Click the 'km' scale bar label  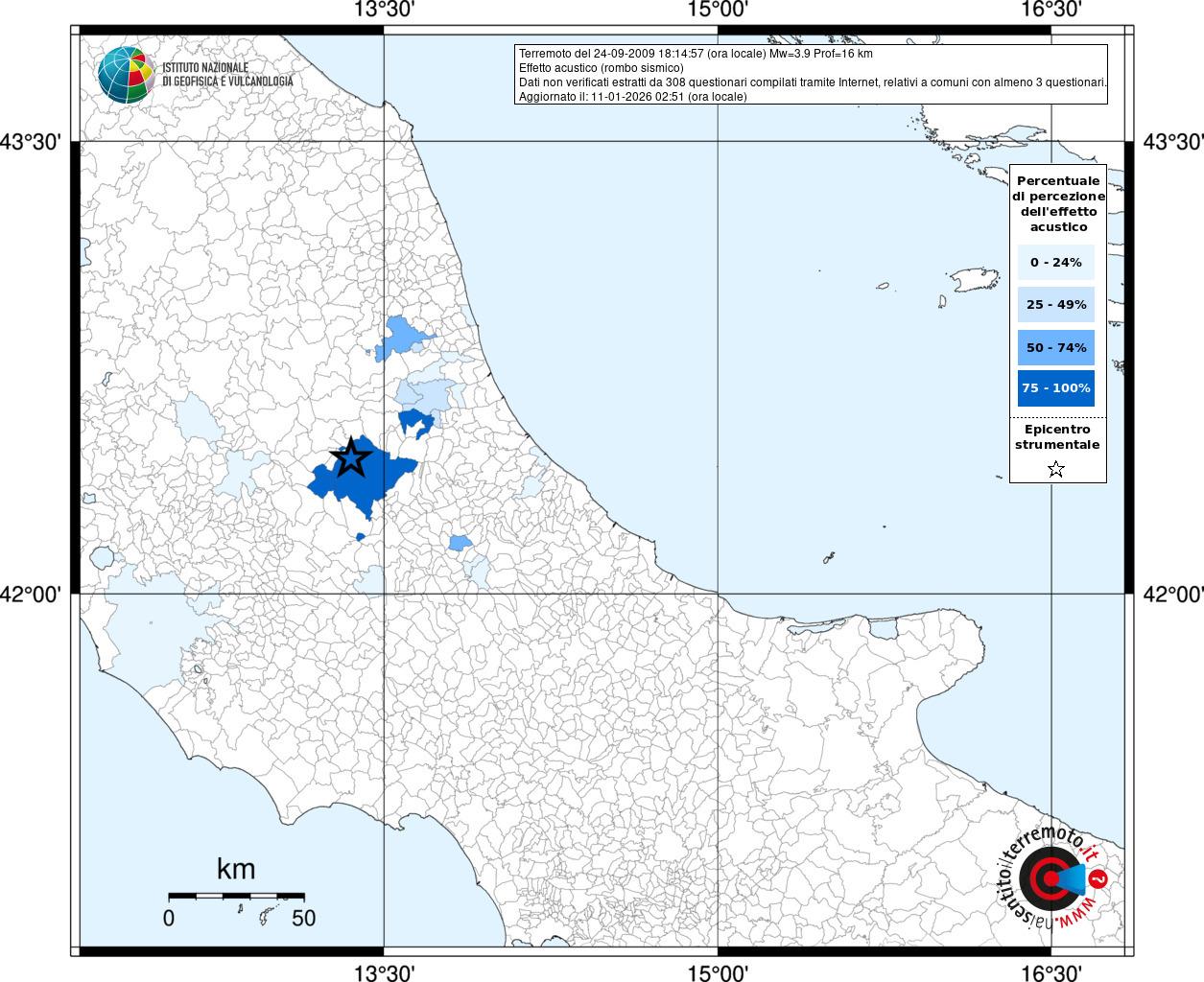click(236, 869)
